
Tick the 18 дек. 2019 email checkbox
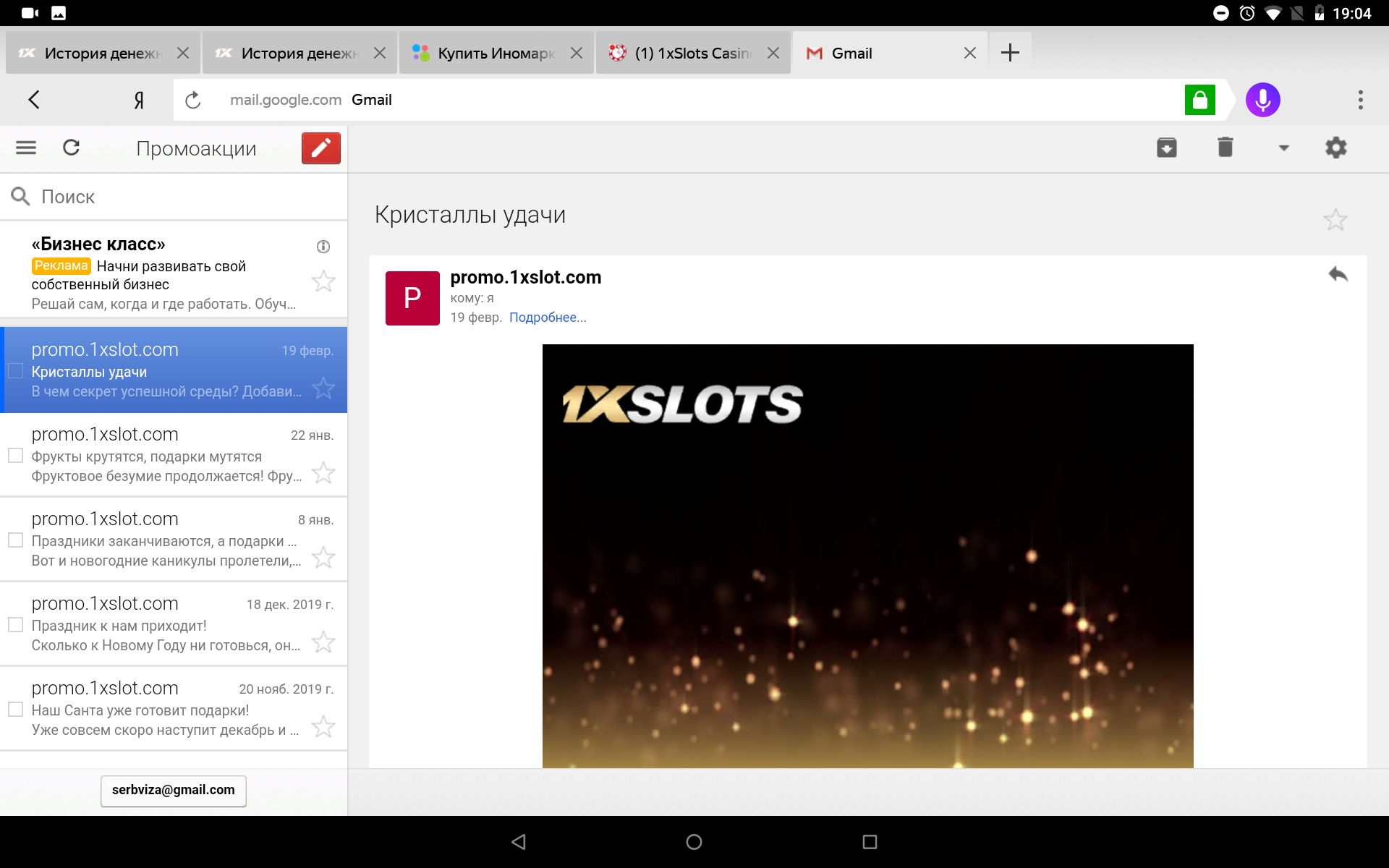click(16, 625)
